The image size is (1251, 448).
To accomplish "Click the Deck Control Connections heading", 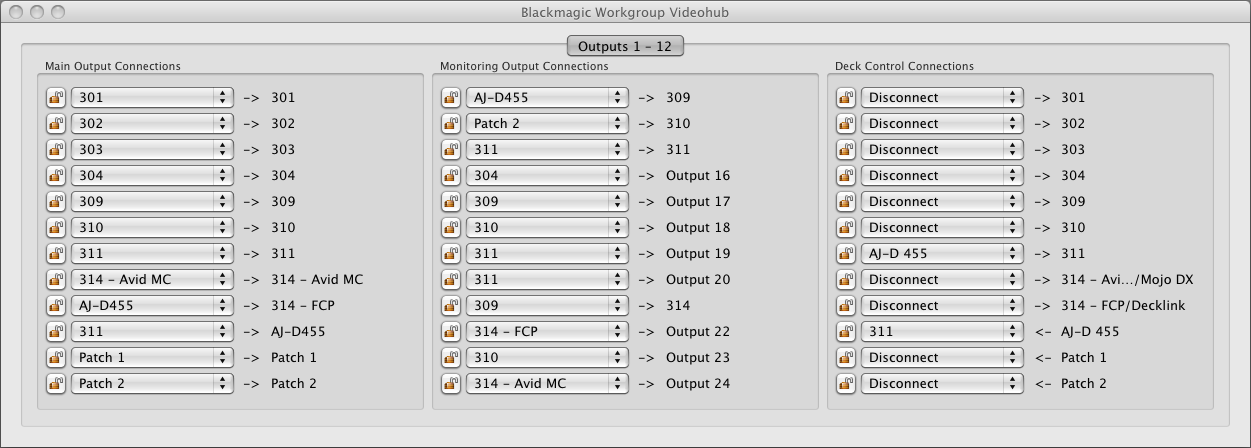I will pos(904,66).
